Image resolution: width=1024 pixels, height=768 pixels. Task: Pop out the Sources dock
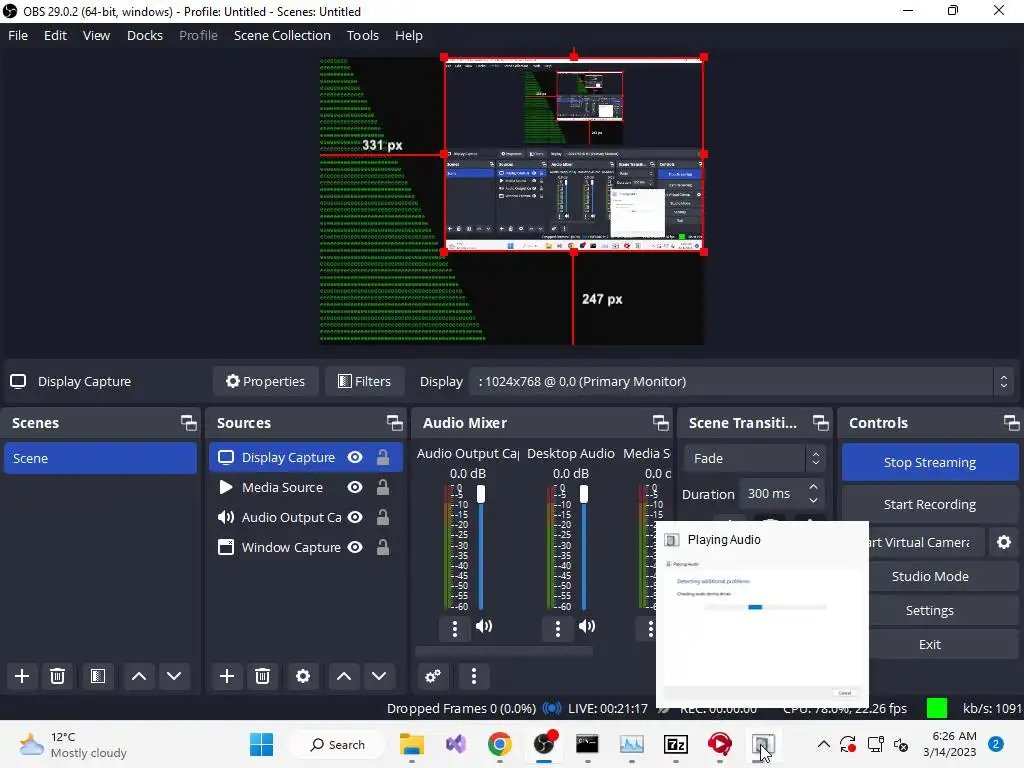point(394,423)
